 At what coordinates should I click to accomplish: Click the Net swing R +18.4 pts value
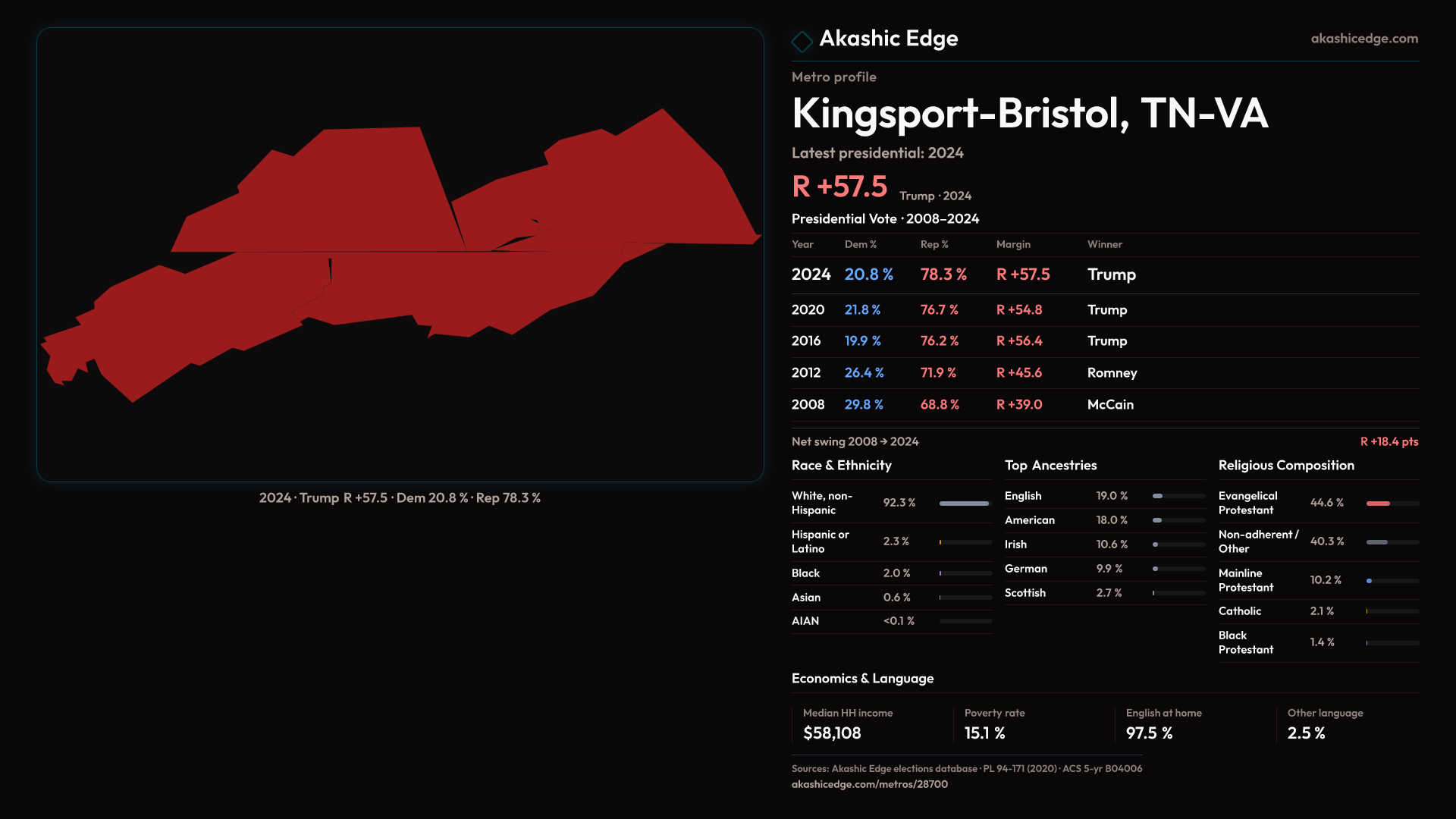(1389, 442)
